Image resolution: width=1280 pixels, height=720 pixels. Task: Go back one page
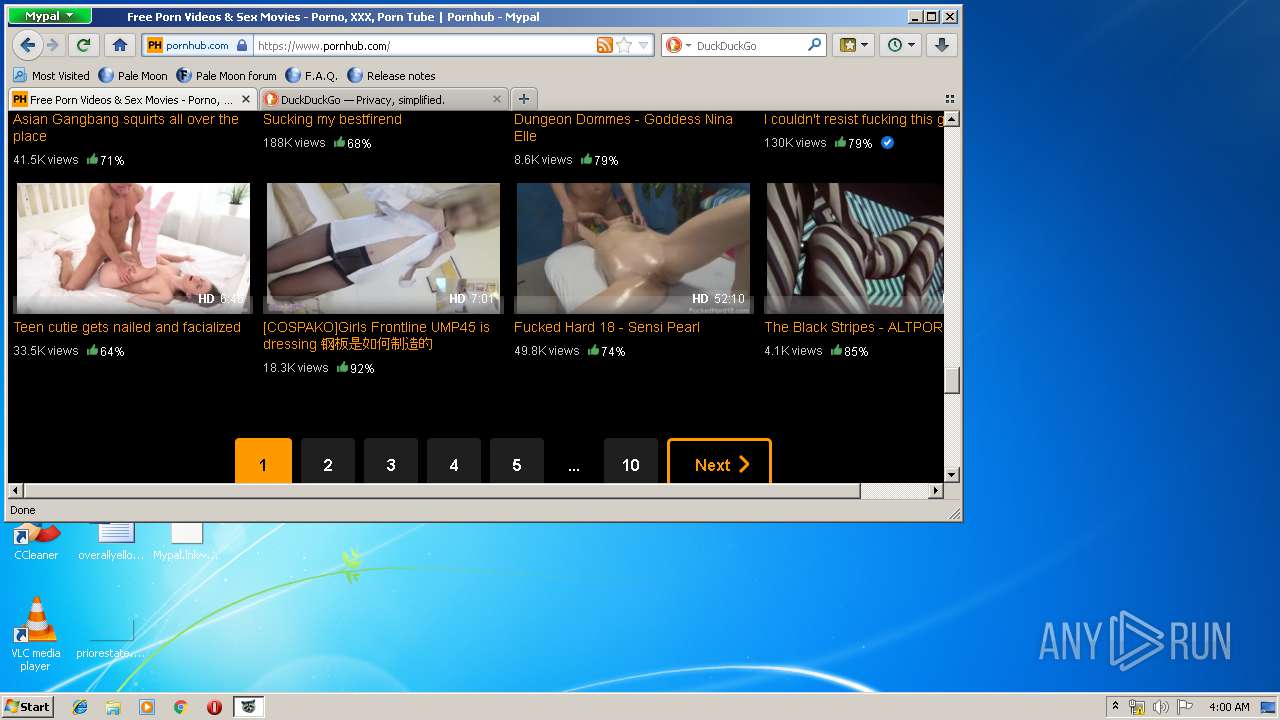tap(28, 45)
